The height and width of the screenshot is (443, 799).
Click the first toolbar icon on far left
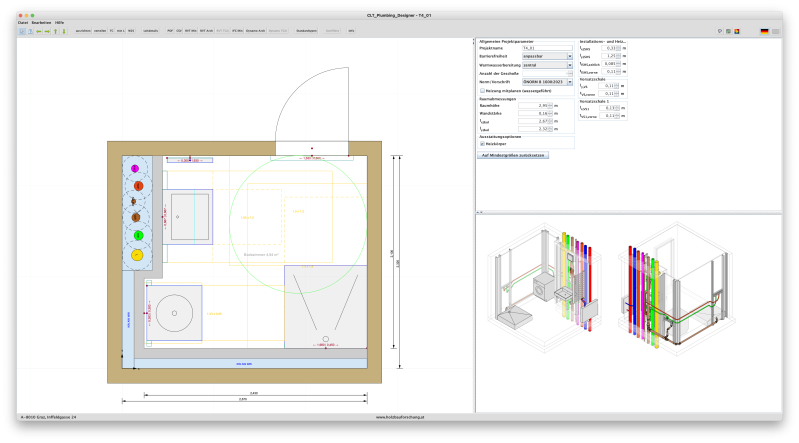(22, 31)
